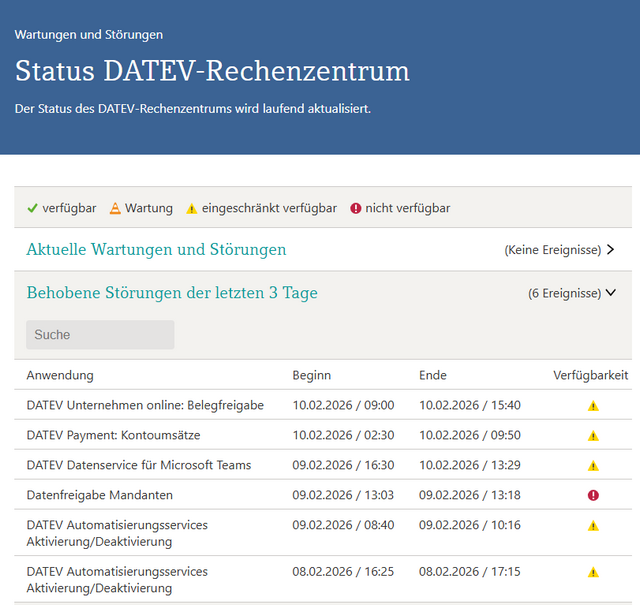Click the Behobene Störungen der letzten 3 Tage heading

pos(172,293)
